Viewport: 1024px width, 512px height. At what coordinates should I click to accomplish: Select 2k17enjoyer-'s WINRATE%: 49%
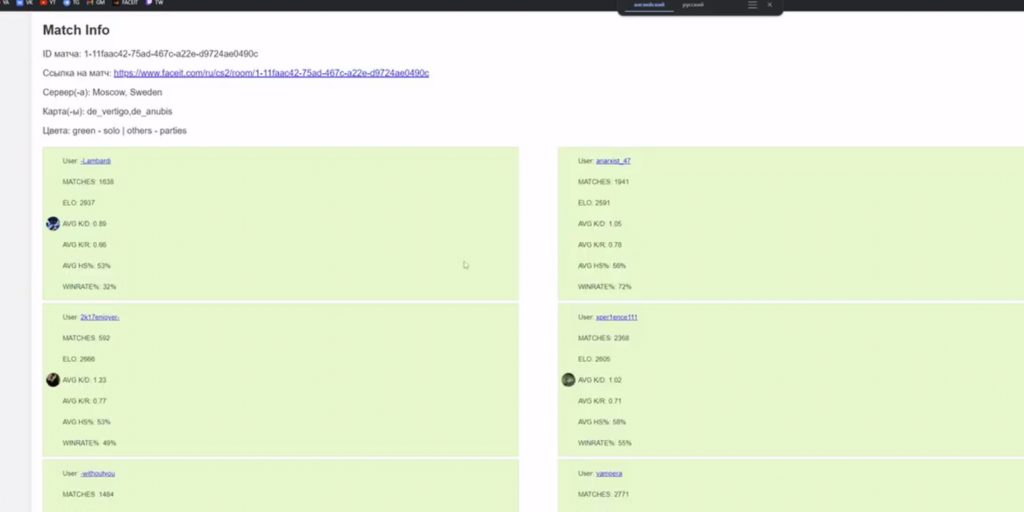click(89, 443)
